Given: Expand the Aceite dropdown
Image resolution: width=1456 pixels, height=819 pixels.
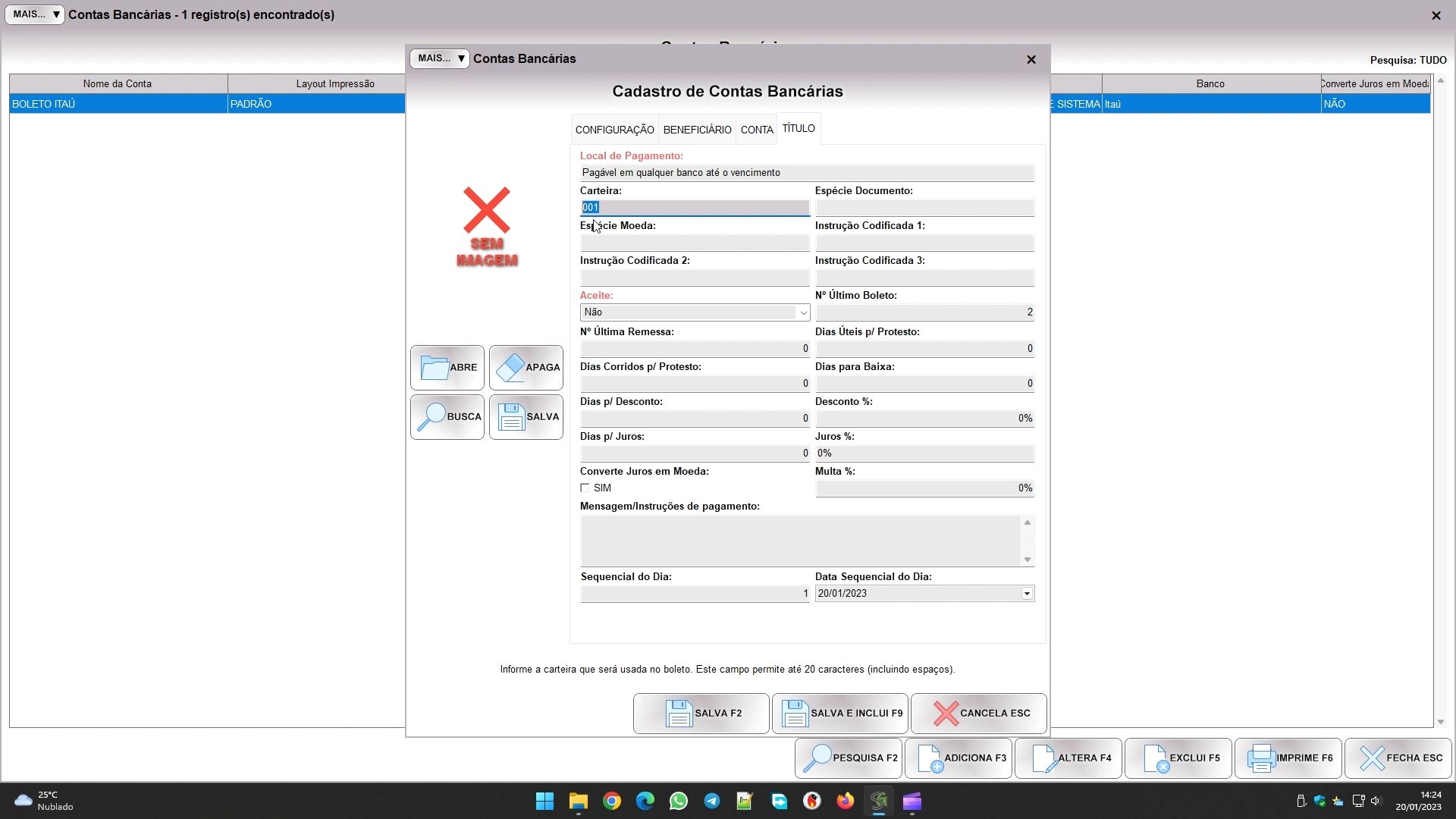Looking at the screenshot, I should 802,312.
